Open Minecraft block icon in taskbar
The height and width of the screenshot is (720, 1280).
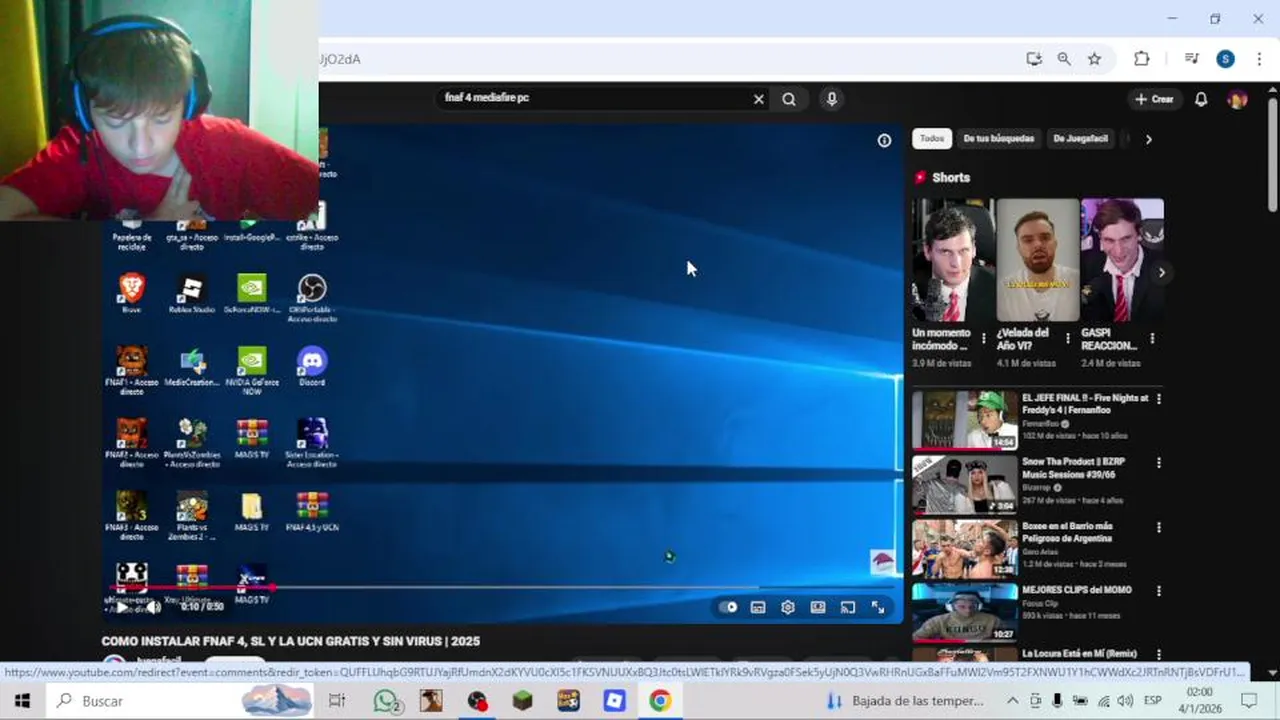522,701
